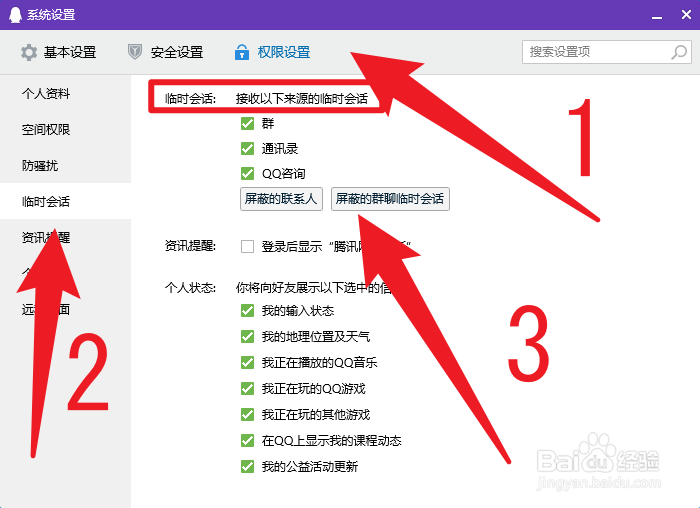Open the 基本设置 tab
Screen dimensions: 700x508
click(x=58, y=52)
